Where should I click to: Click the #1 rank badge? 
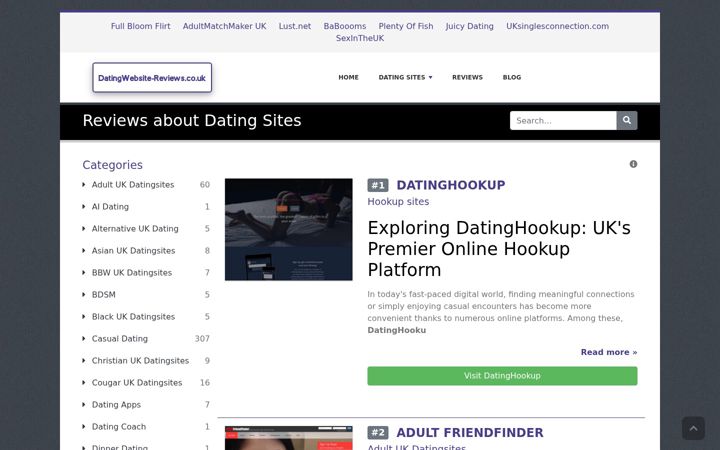378,185
